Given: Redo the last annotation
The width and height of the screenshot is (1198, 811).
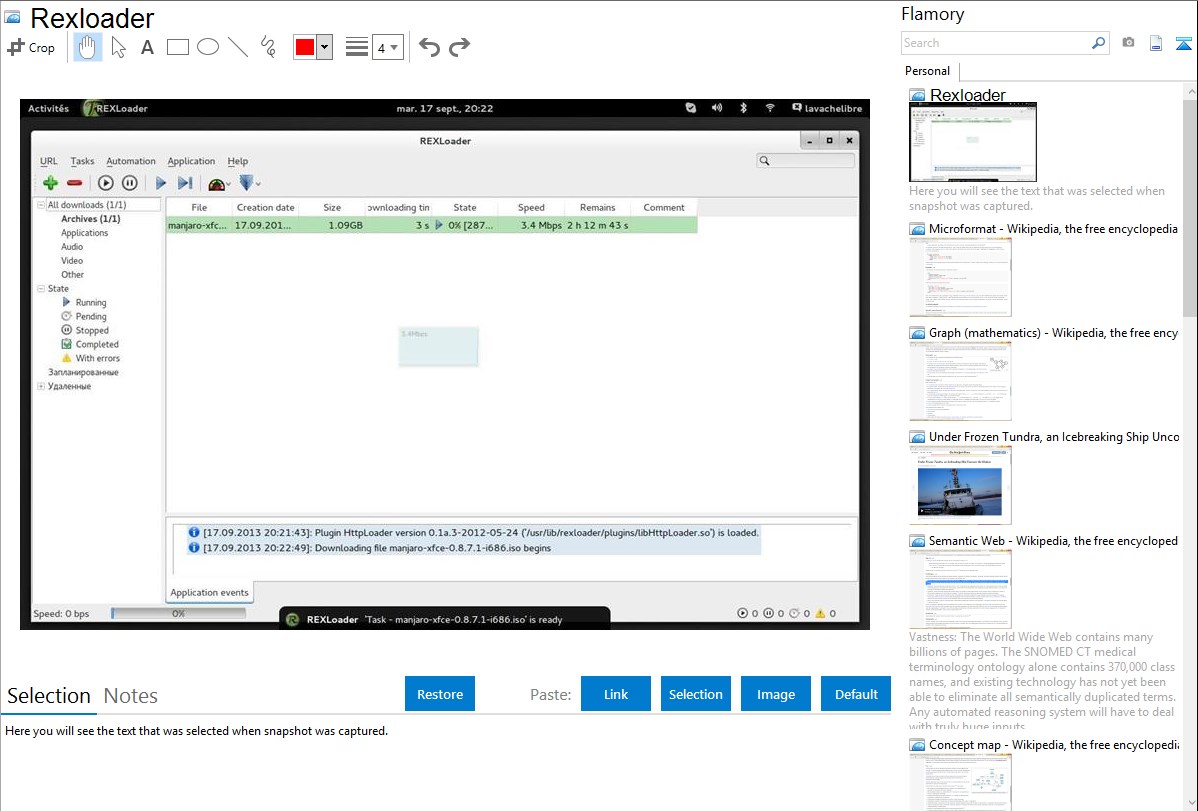Looking at the screenshot, I should click(x=459, y=47).
